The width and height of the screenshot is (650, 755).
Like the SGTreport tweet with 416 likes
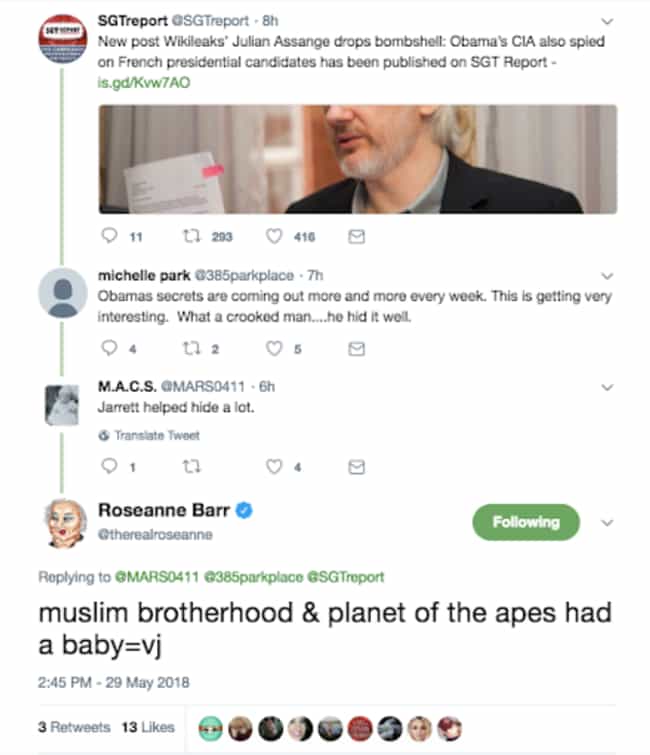(x=274, y=236)
